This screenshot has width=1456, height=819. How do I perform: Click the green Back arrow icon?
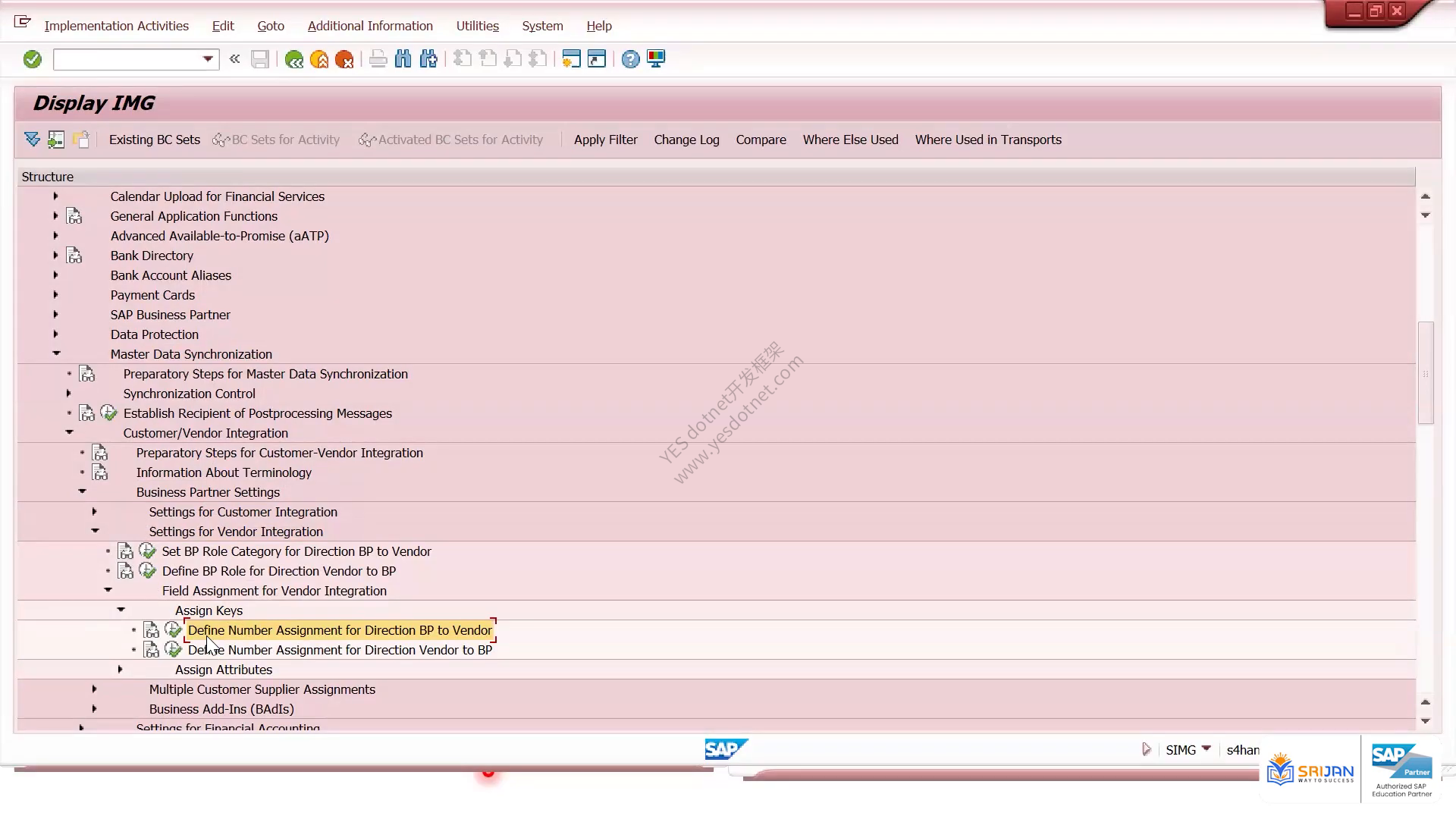(x=294, y=59)
